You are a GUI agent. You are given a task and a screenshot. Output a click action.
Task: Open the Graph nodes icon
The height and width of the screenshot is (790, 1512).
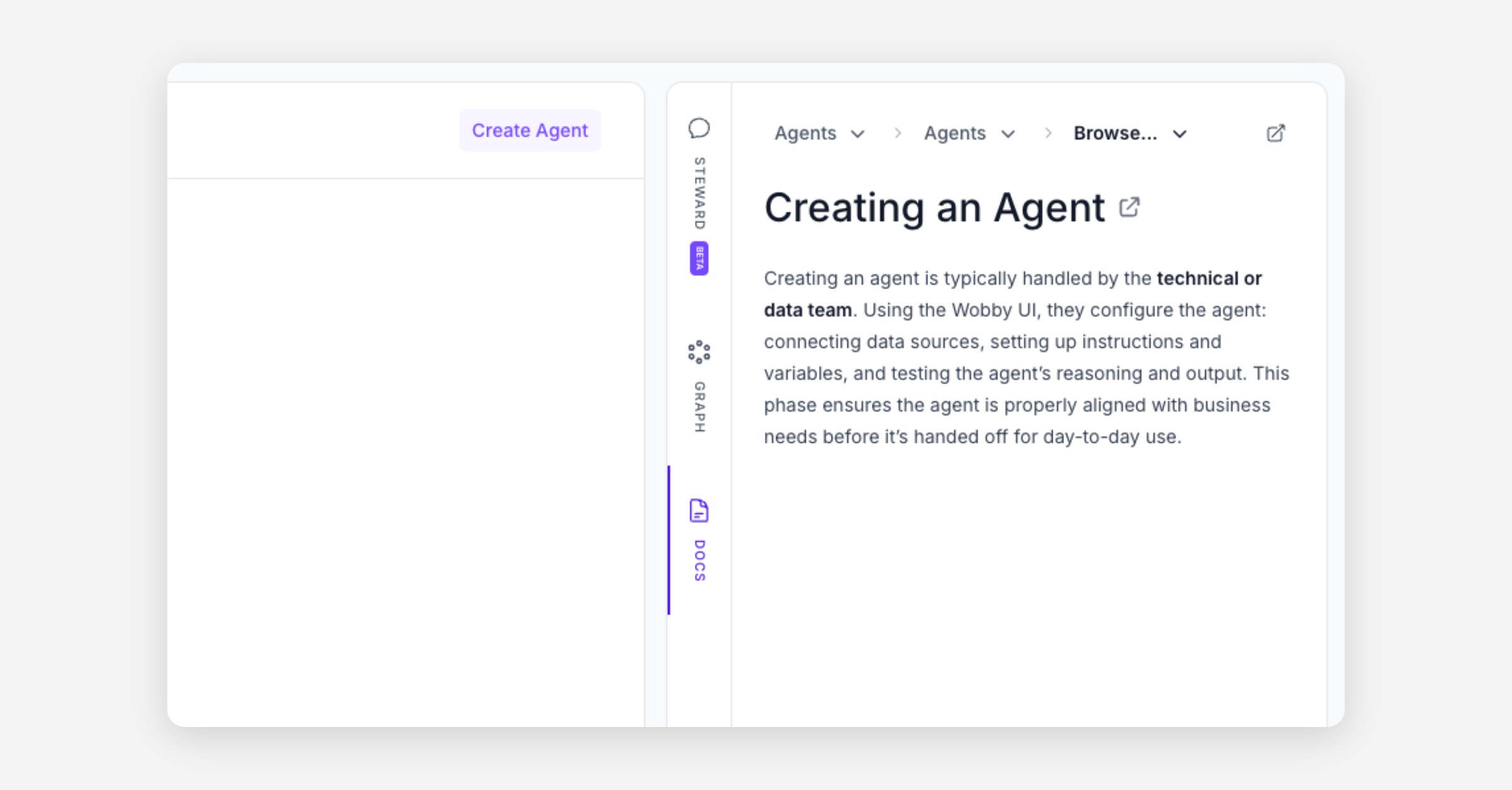pos(699,352)
